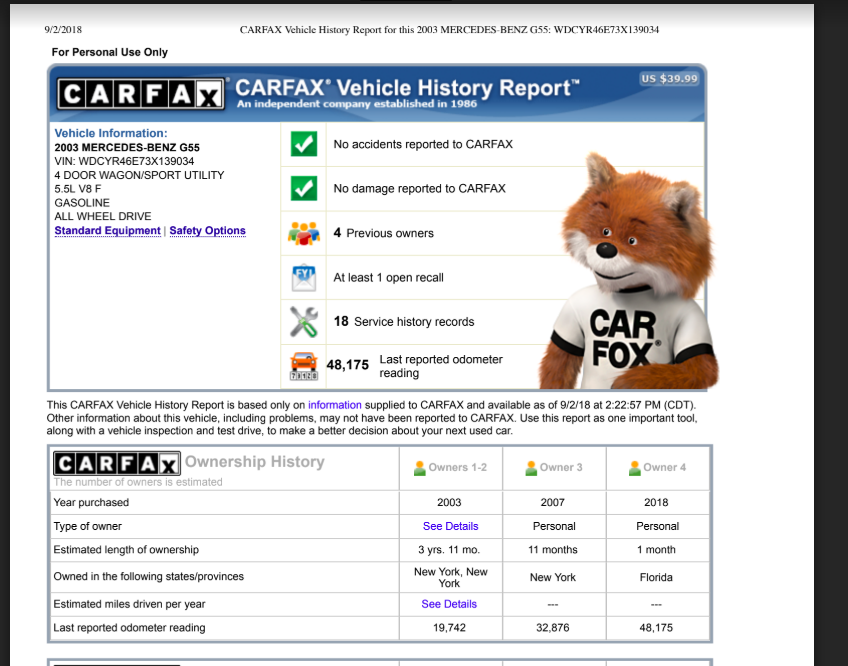Image resolution: width=848 pixels, height=666 pixels.
Task: Click the 'New York, New York' states cell
Action: click(450, 577)
